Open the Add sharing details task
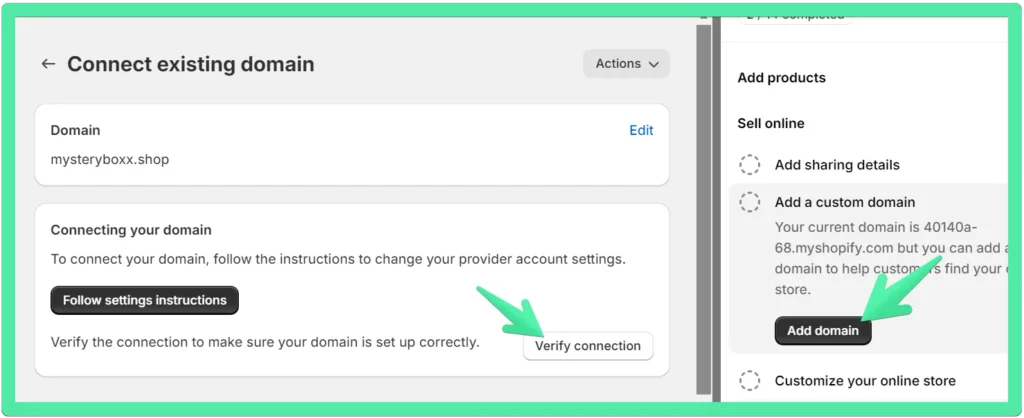Image resolution: width=1024 pixels, height=418 pixels. tap(837, 165)
